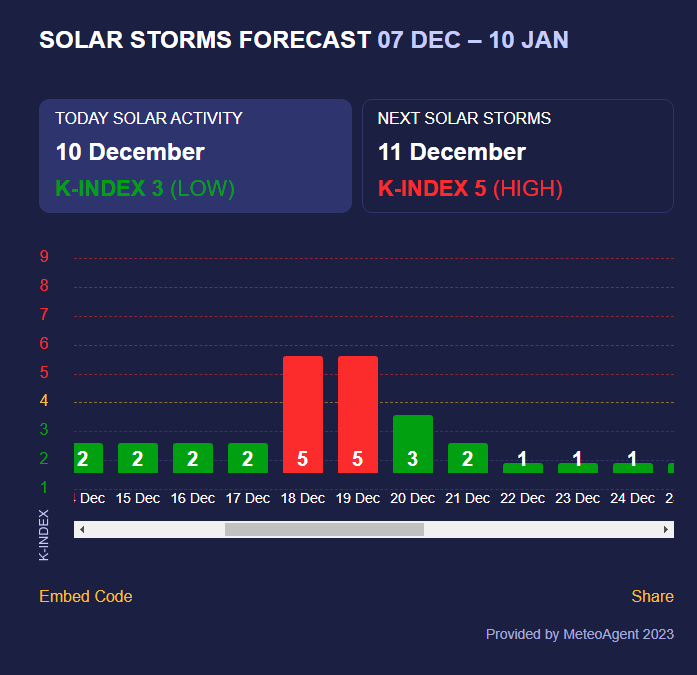Viewport: 697px width, 675px height.
Task: Select the 24 Dec bar
Action: (x=633, y=468)
